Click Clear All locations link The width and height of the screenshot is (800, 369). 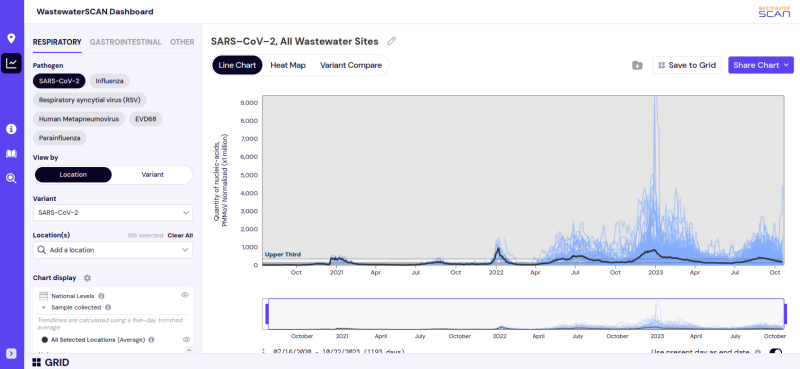[x=180, y=236]
